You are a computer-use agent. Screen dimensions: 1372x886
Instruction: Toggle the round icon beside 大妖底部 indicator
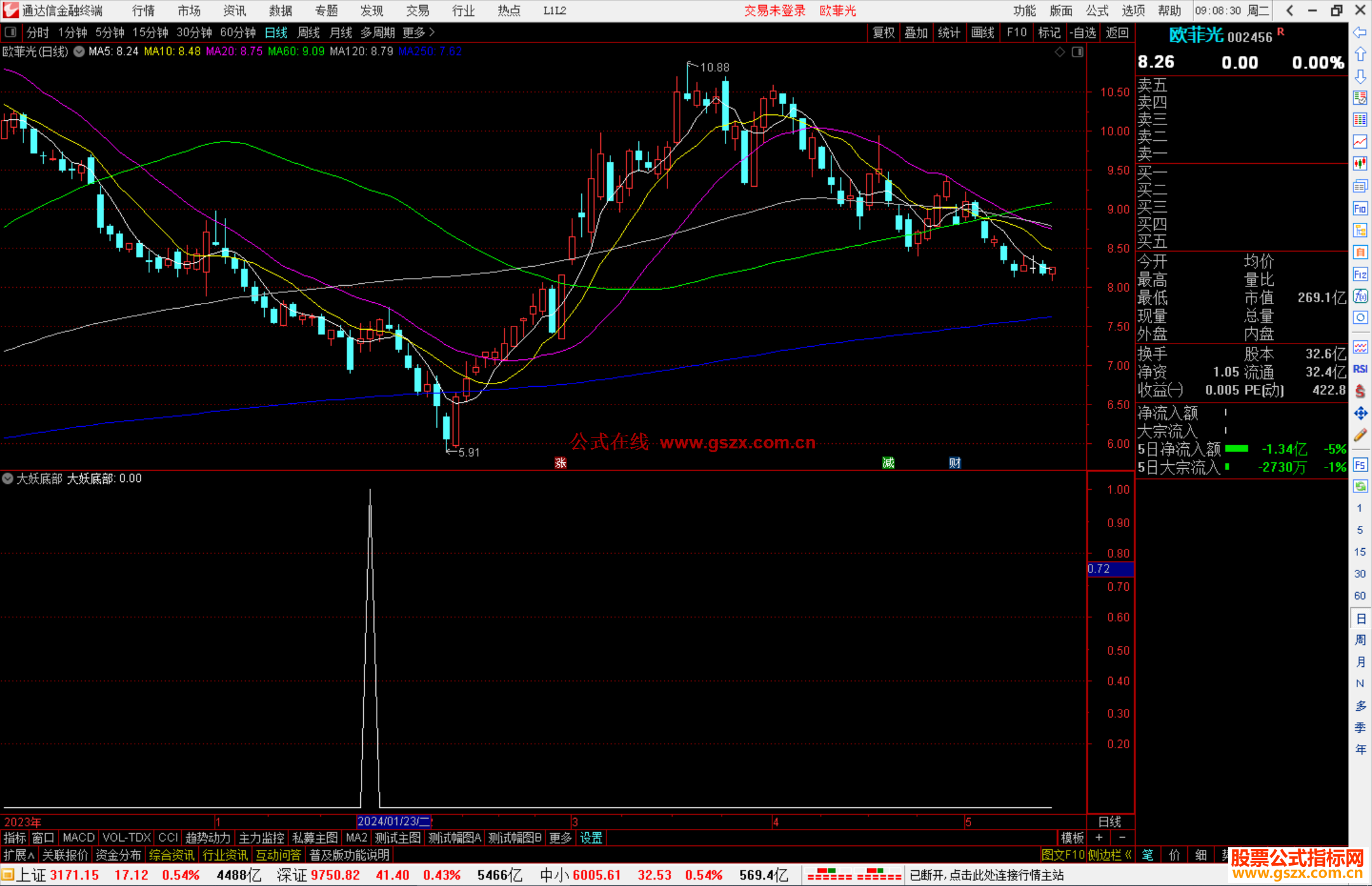8,478
